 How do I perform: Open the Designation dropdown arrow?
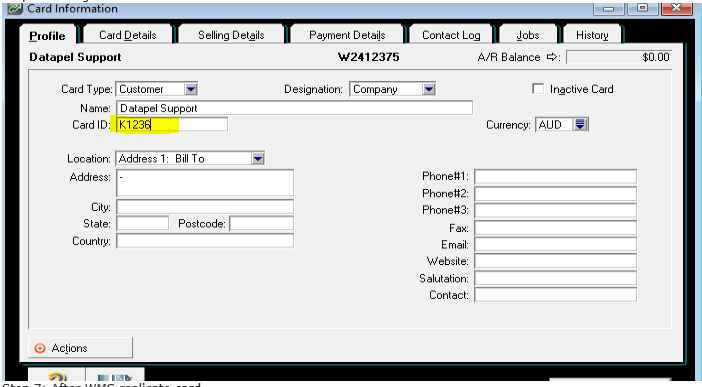click(429, 89)
